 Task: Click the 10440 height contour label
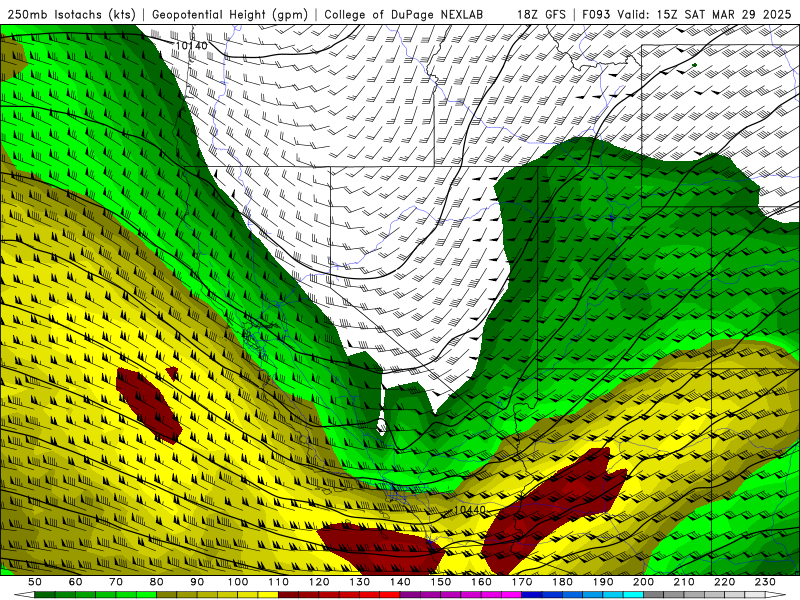click(469, 510)
